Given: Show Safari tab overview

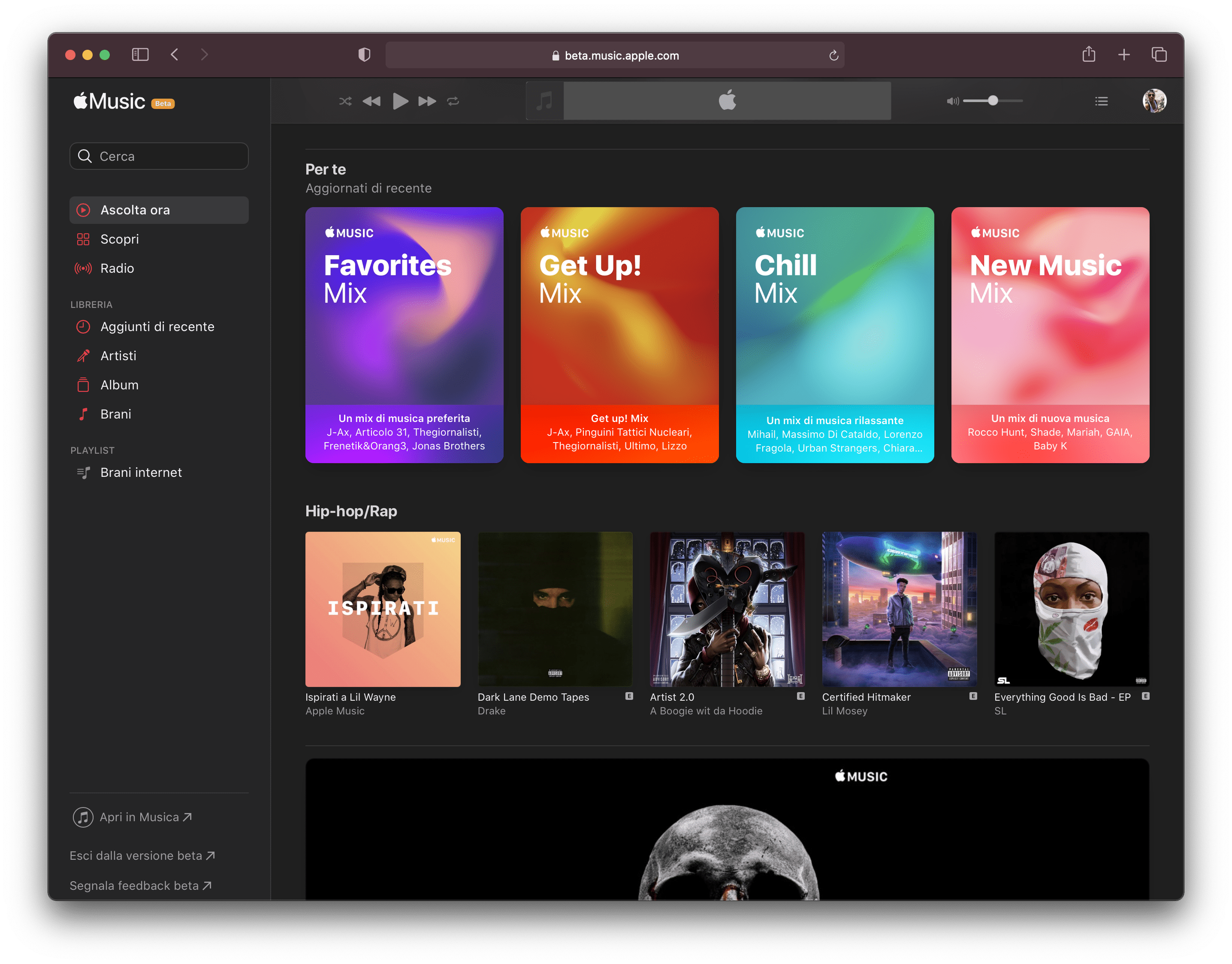Looking at the screenshot, I should pos(1159,55).
